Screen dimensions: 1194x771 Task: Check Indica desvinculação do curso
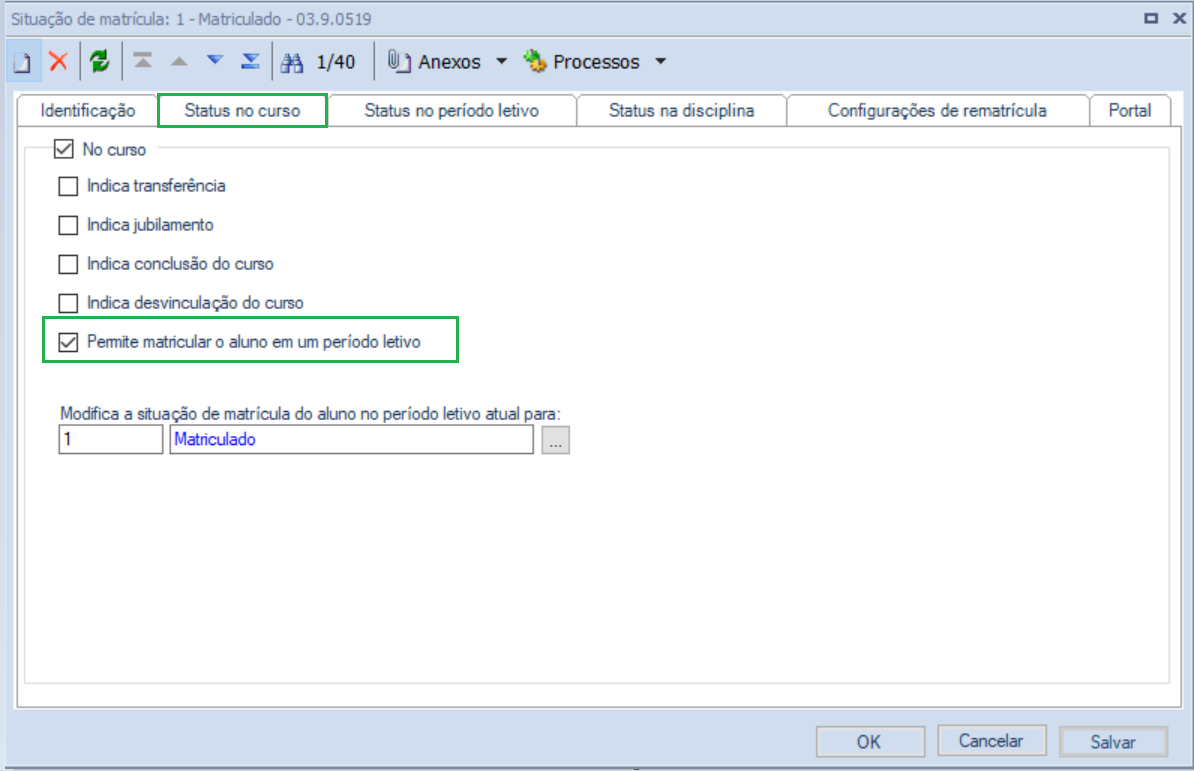[x=69, y=303]
